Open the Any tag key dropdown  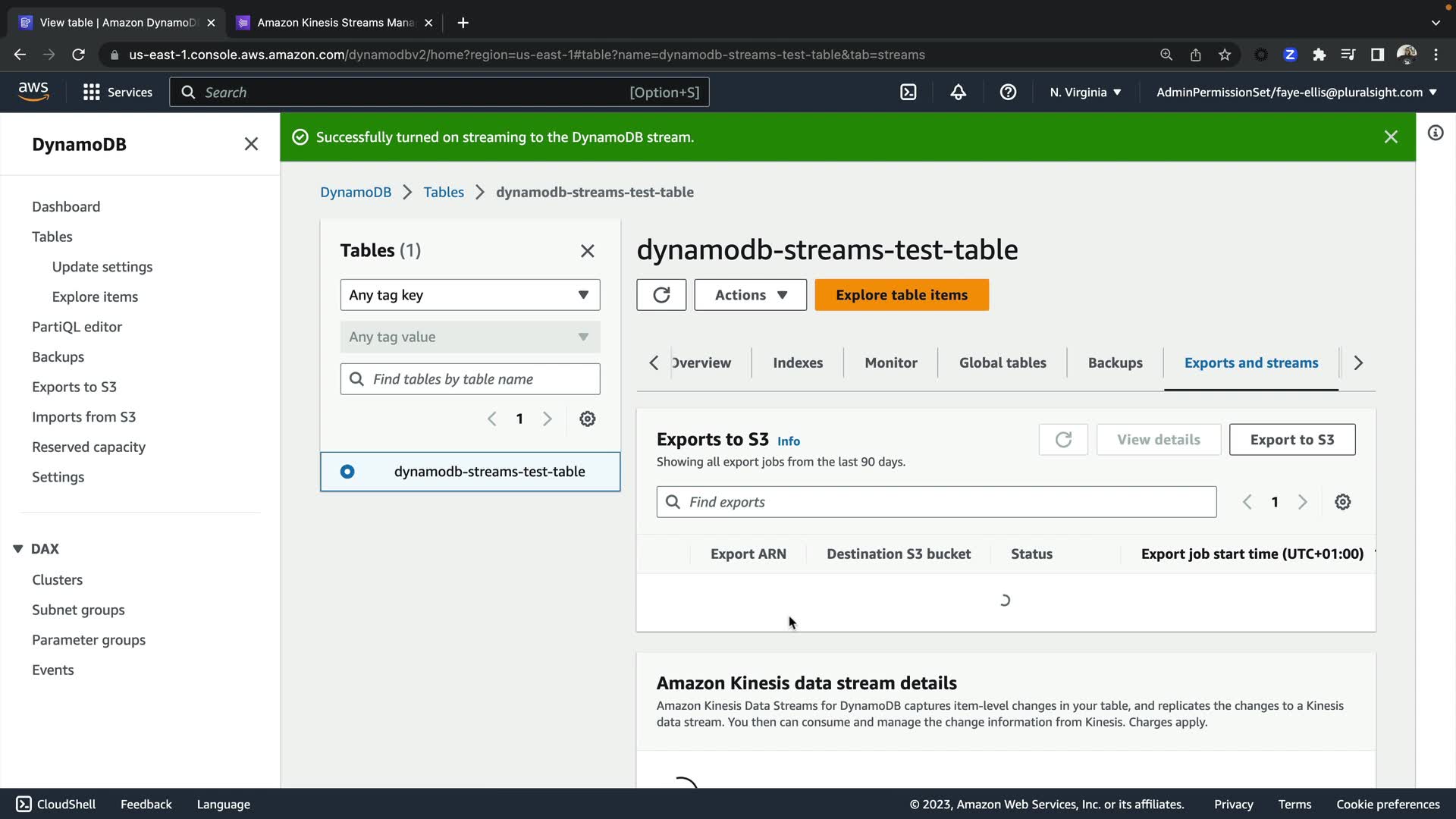coord(469,295)
